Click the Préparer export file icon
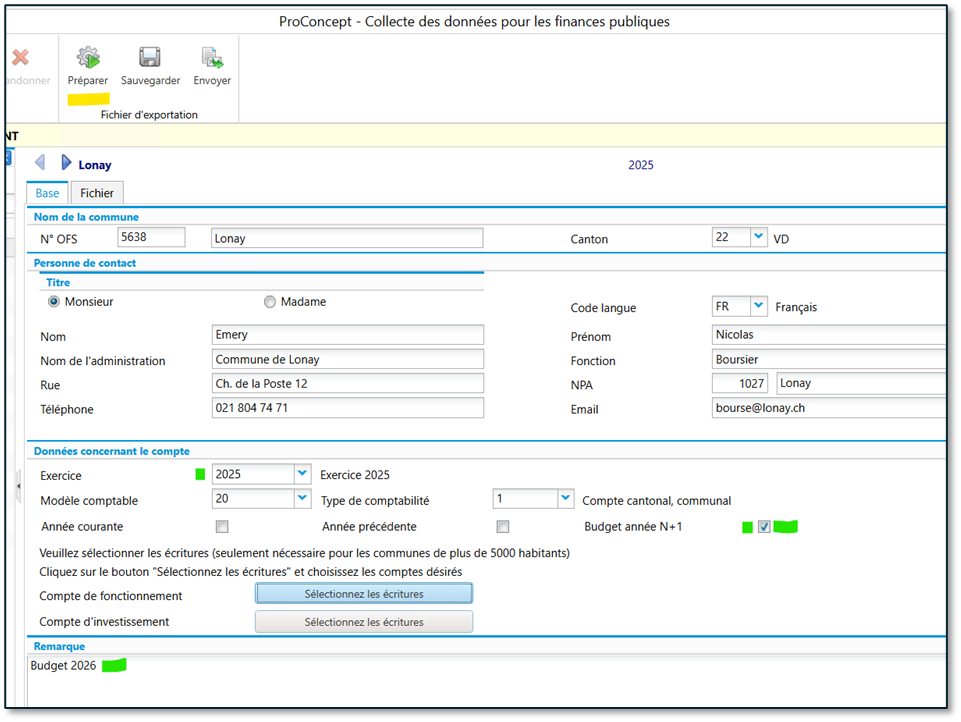 click(x=88, y=58)
